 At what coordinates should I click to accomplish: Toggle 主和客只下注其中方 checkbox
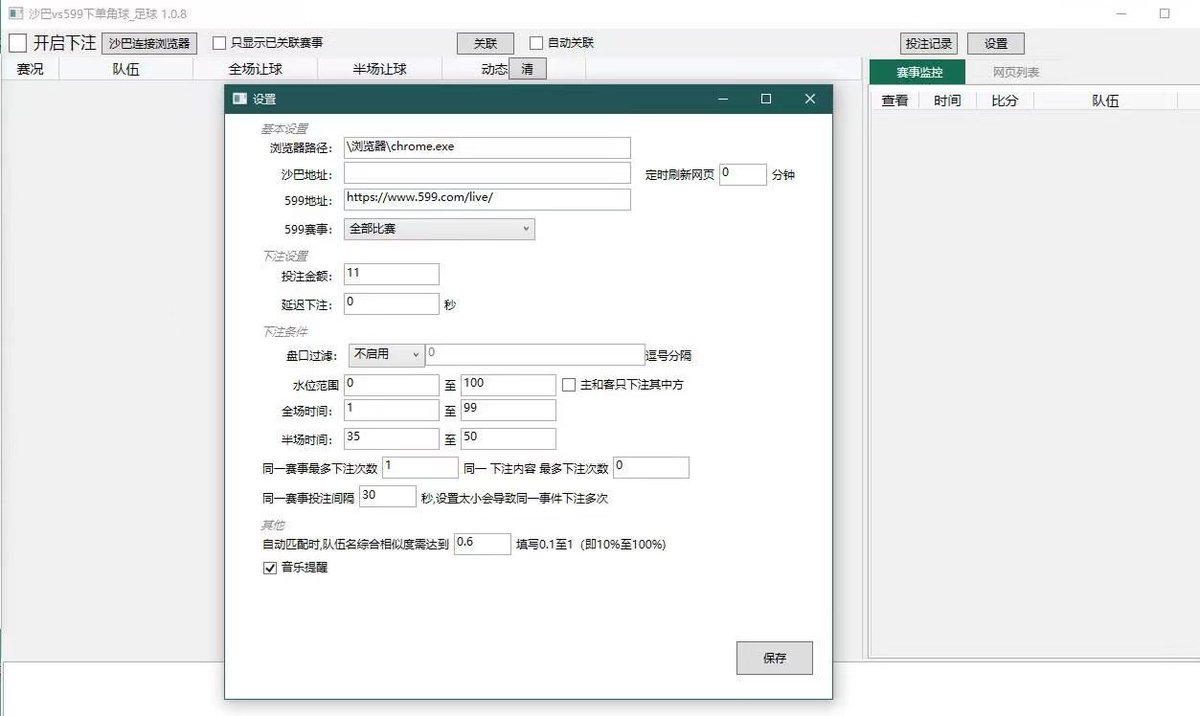click(569, 384)
